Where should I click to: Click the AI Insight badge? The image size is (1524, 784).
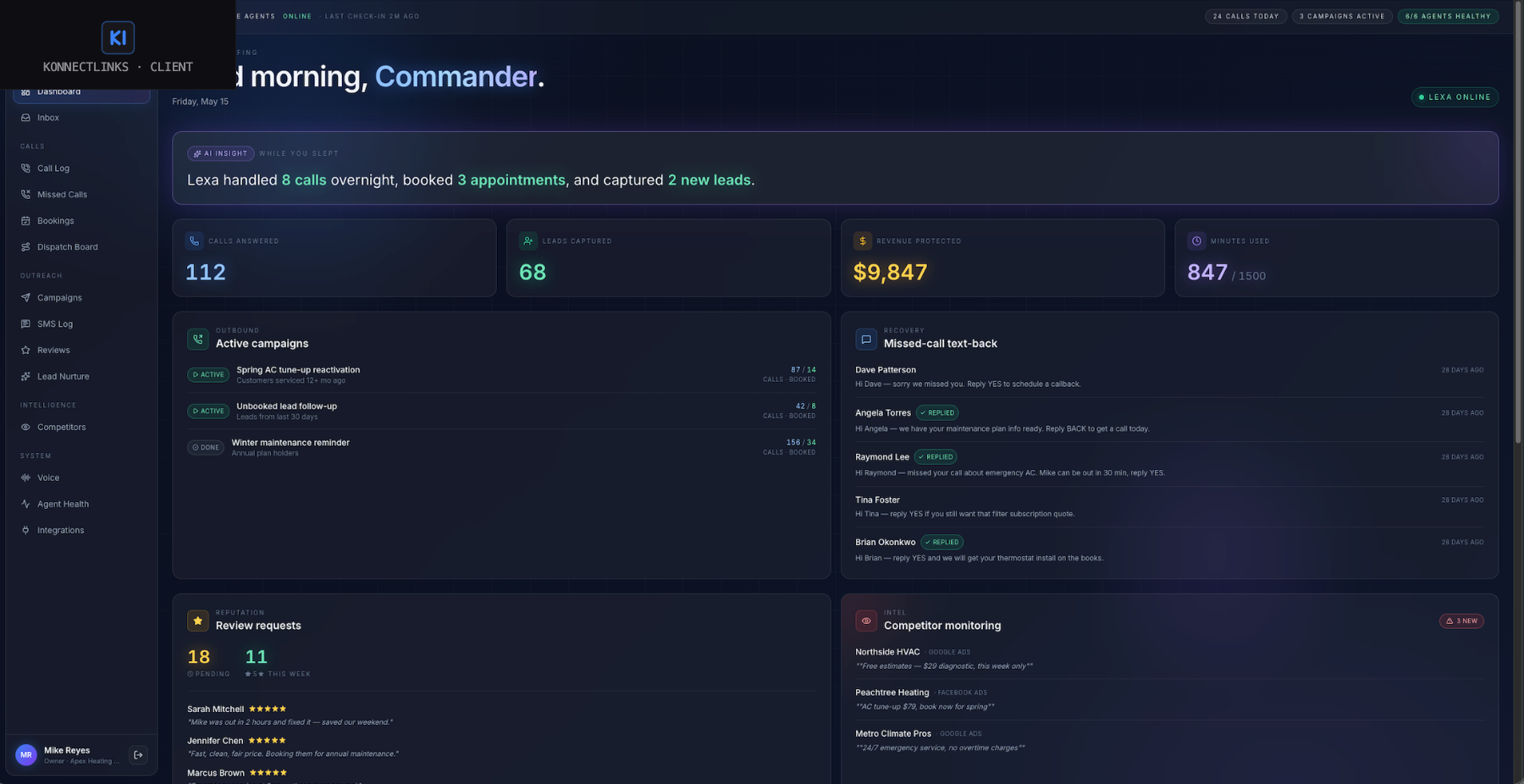pyautogui.click(x=221, y=154)
